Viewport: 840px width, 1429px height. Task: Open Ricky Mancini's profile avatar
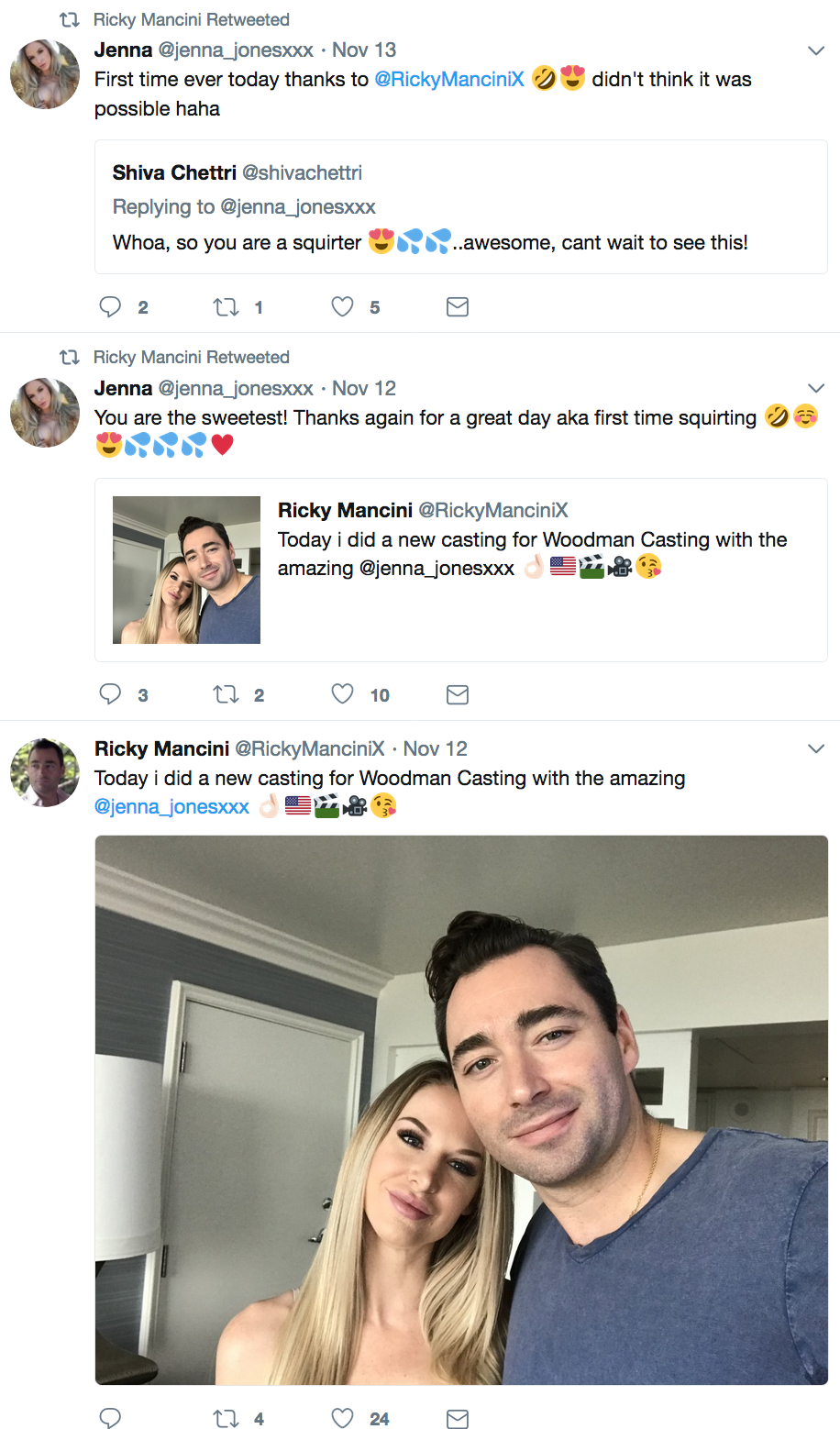tap(45, 772)
